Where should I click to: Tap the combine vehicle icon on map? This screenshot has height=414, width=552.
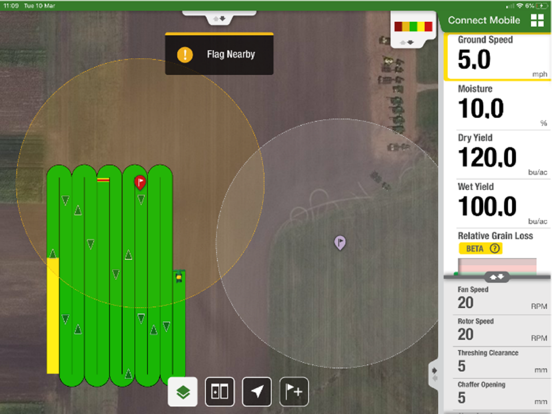tap(179, 277)
